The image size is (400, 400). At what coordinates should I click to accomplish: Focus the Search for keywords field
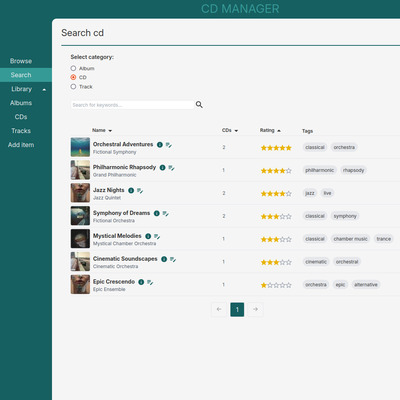coord(132,105)
